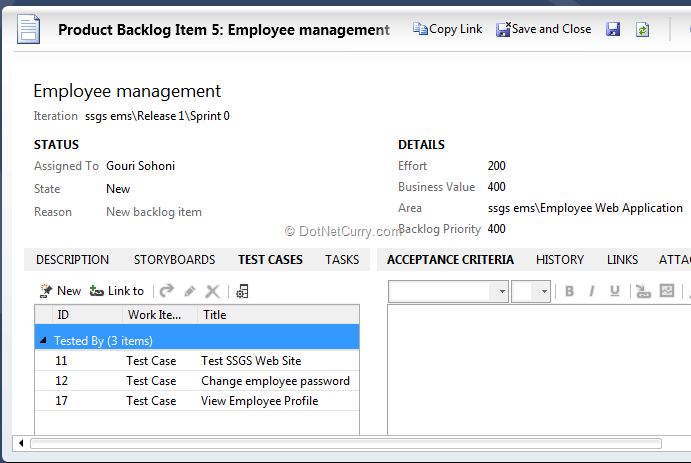Collapse the Tested By (3 items) group

pyautogui.click(x=44, y=341)
